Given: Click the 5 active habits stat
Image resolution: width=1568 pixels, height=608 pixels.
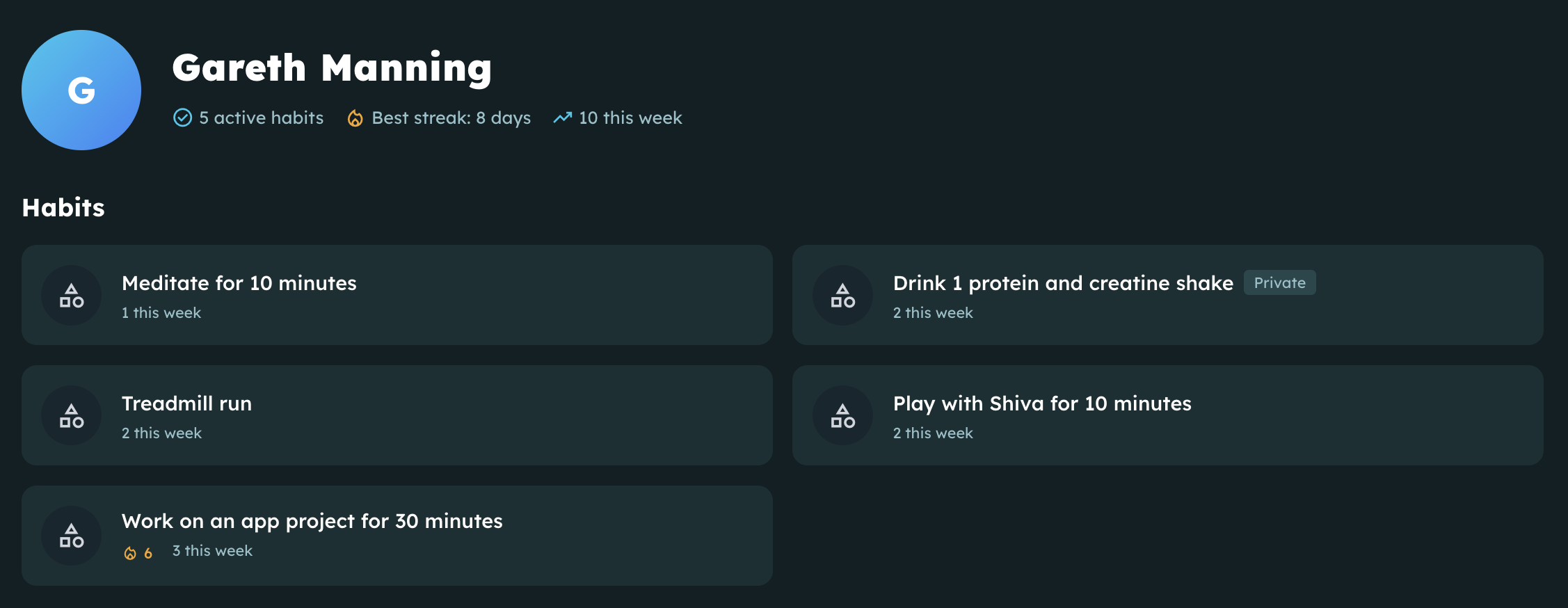Looking at the screenshot, I should (261, 118).
